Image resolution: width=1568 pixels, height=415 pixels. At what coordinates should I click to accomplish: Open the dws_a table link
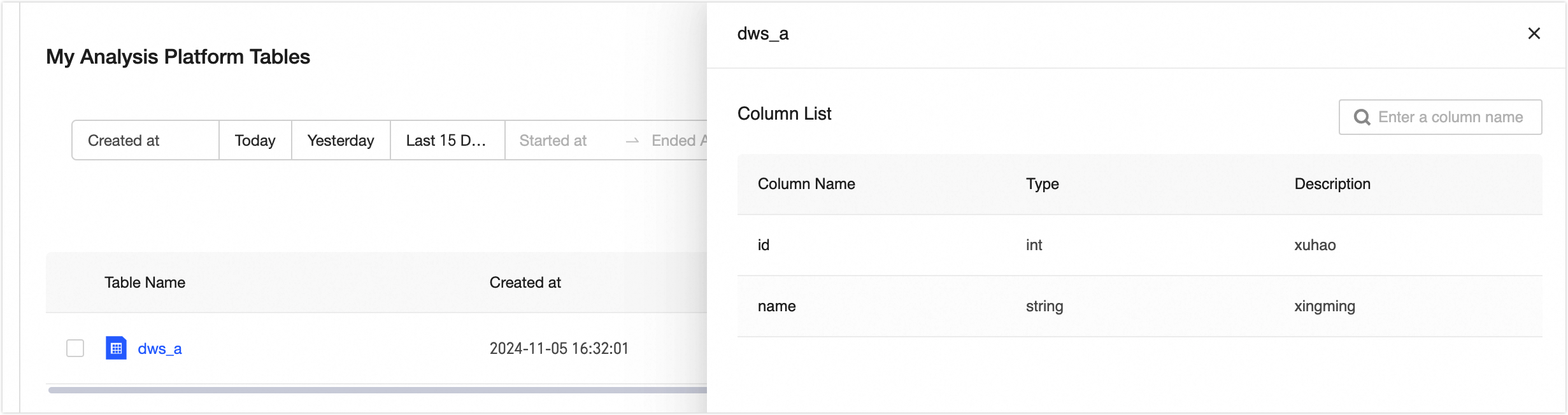160,349
